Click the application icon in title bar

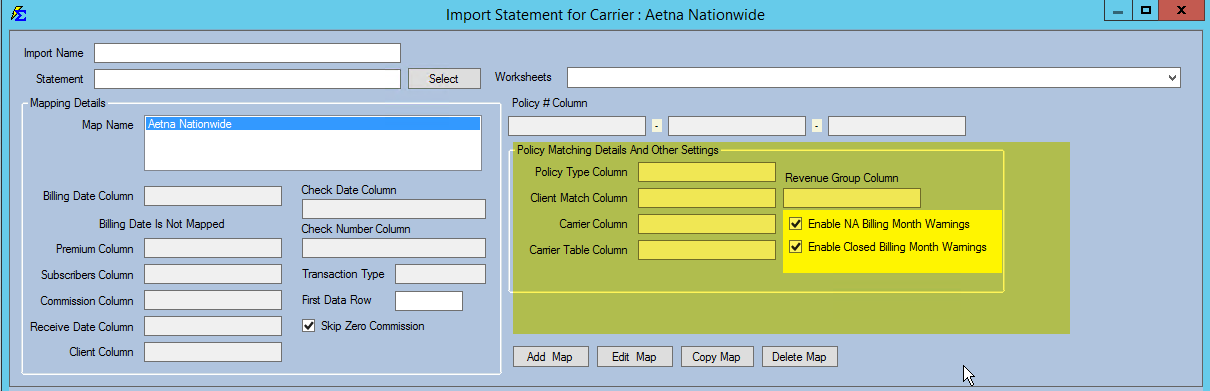(x=17, y=14)
